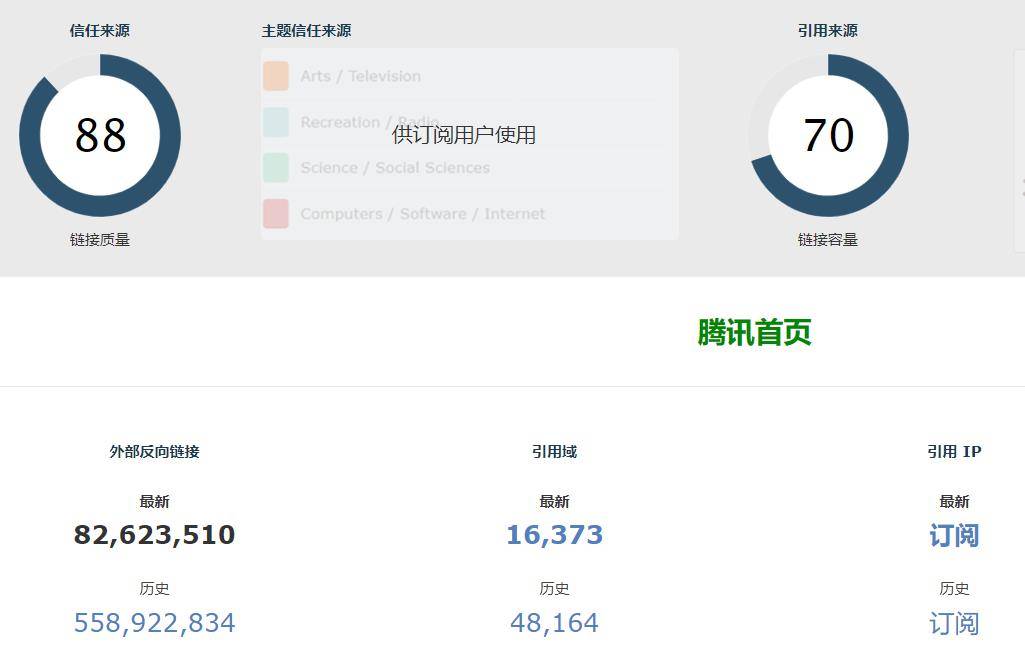Click the Computers / Software / Internet topic label
This screenshot has height=658, width=1025.
(423, 214)
